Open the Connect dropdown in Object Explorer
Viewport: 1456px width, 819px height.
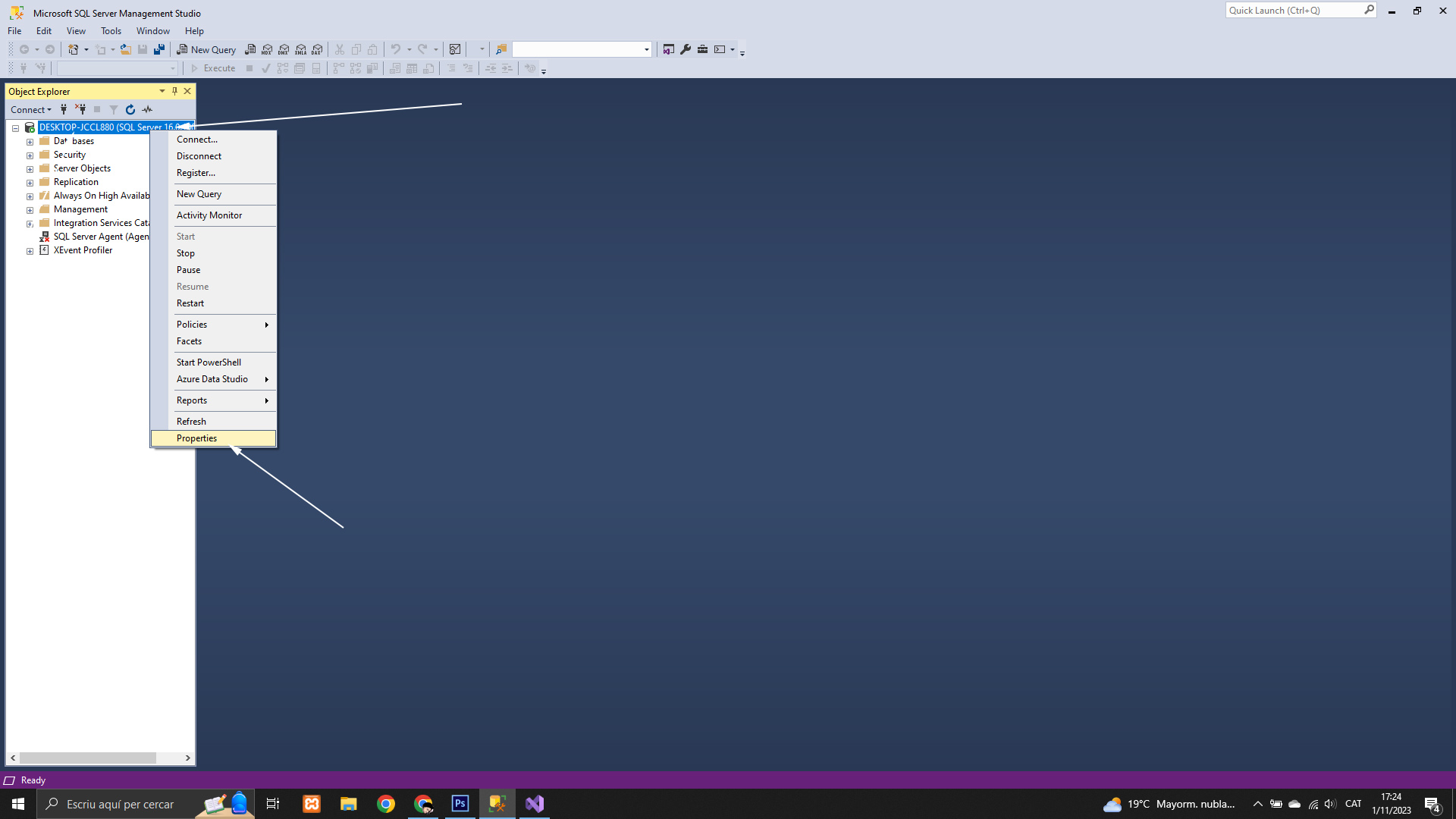coord(31,110)
